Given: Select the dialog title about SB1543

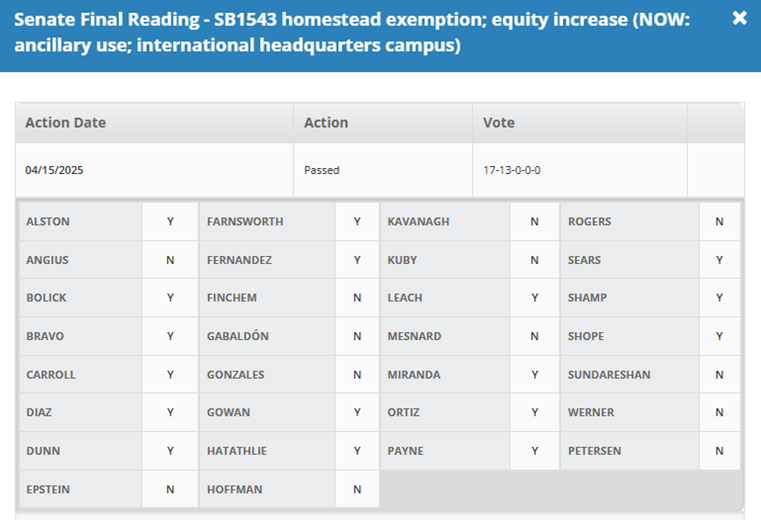Looking at the screenshot, I should pyautogui.click(x=351, y=32).
